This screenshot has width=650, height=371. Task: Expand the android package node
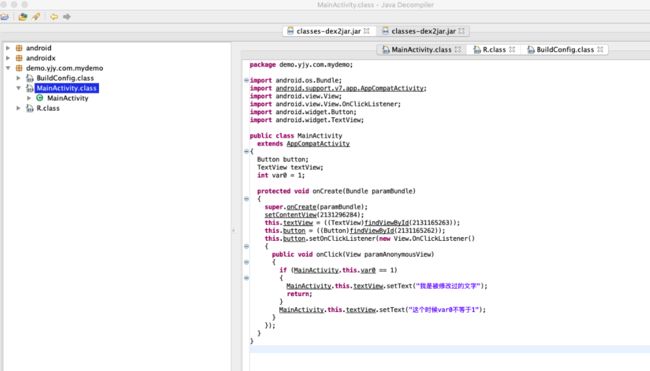(x=8, y=48)
